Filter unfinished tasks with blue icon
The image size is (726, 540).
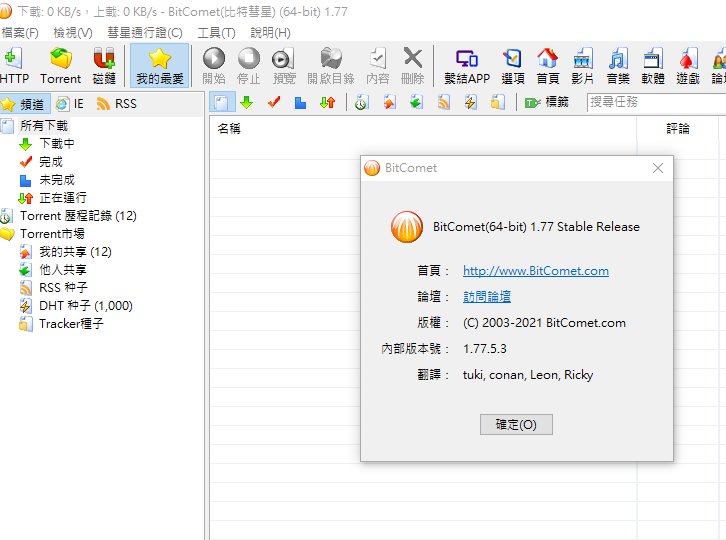pyautogui.click(x=300, y=102)
